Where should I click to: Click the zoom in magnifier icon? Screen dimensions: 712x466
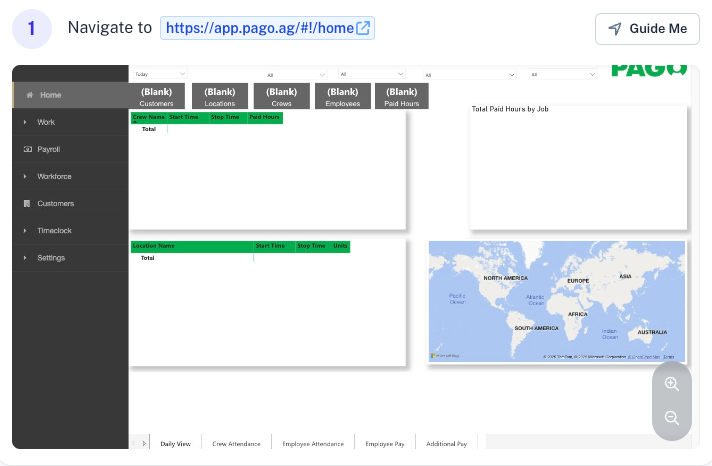[672, 384]
